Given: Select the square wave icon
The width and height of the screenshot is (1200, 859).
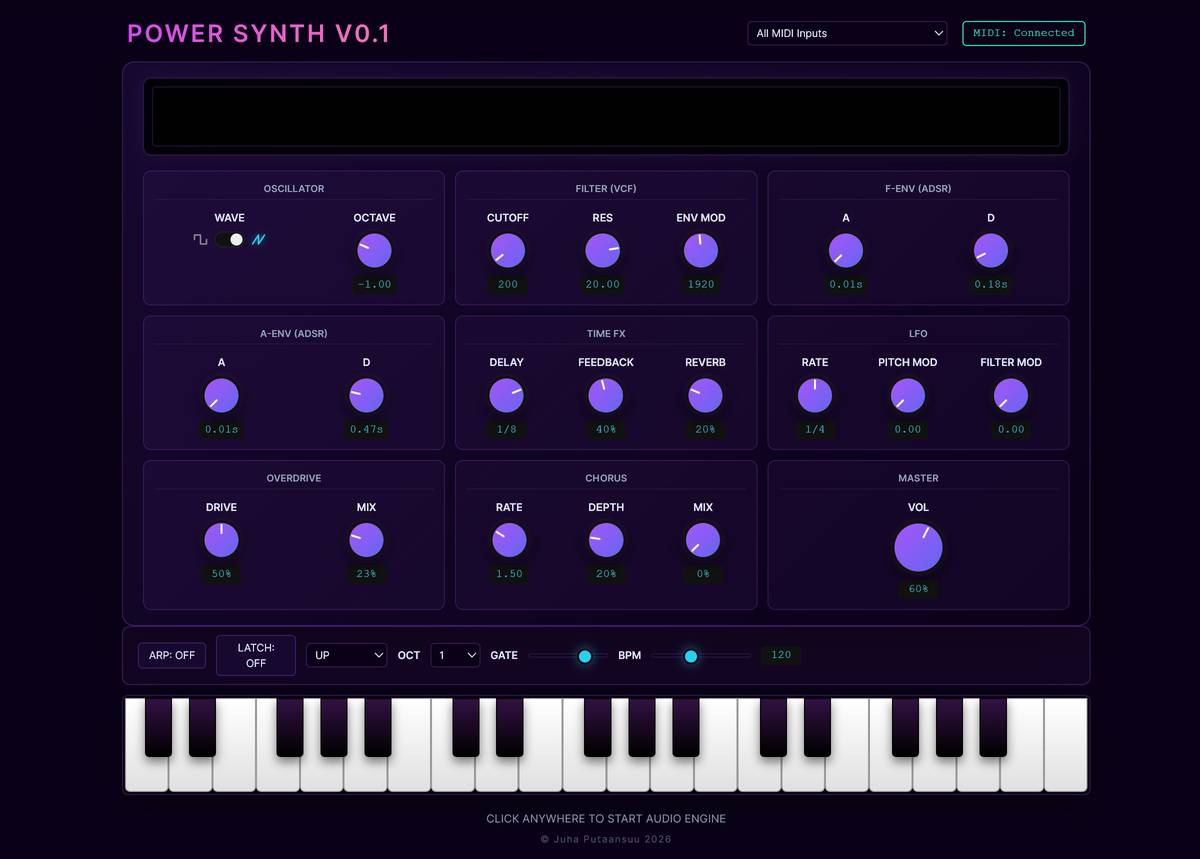Looking at the screenshot, I should pos(202,240).
